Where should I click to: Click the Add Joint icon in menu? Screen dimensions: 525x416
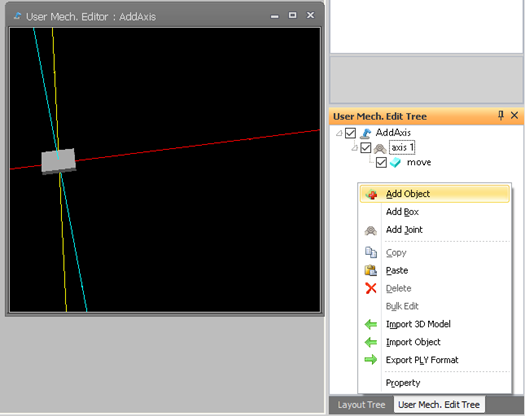[x=371, y=230]
